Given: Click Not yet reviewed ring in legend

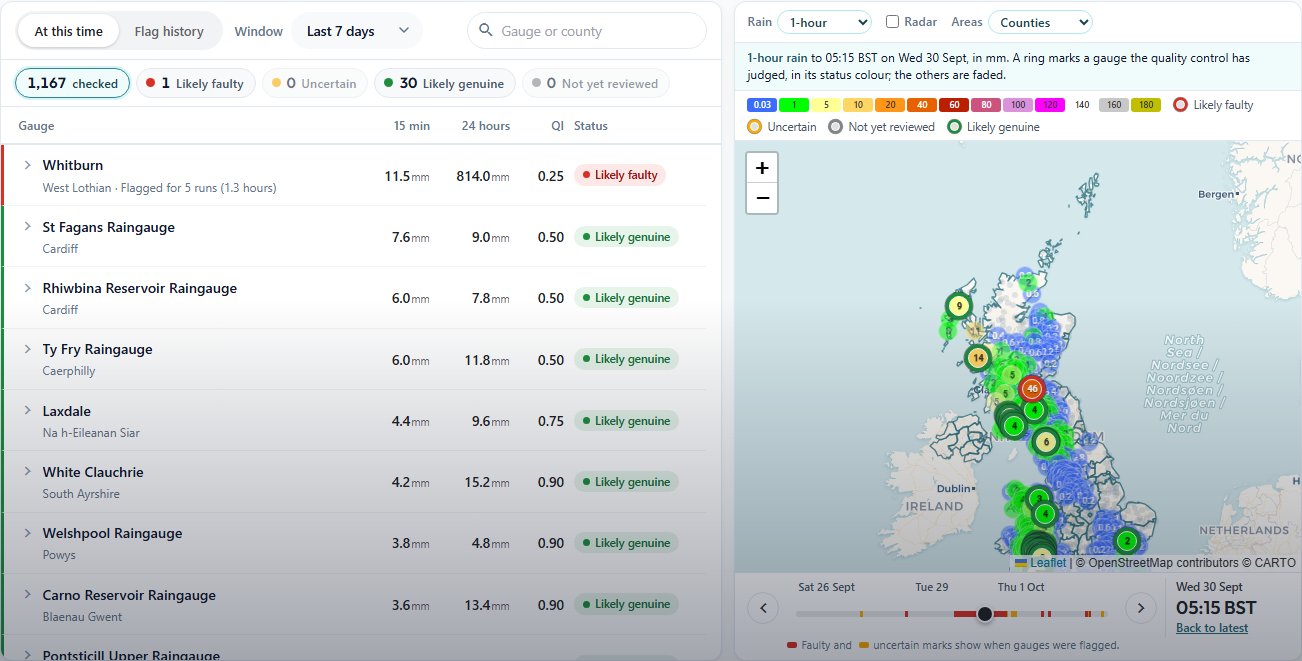Looking at the screenshot, I should (836, 127).
